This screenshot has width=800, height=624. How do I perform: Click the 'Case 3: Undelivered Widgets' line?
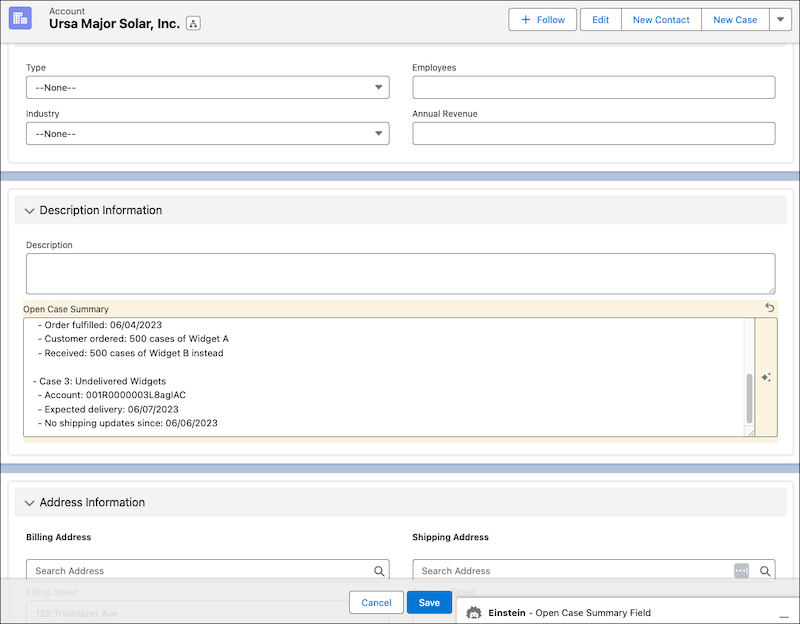click(99, 381)
